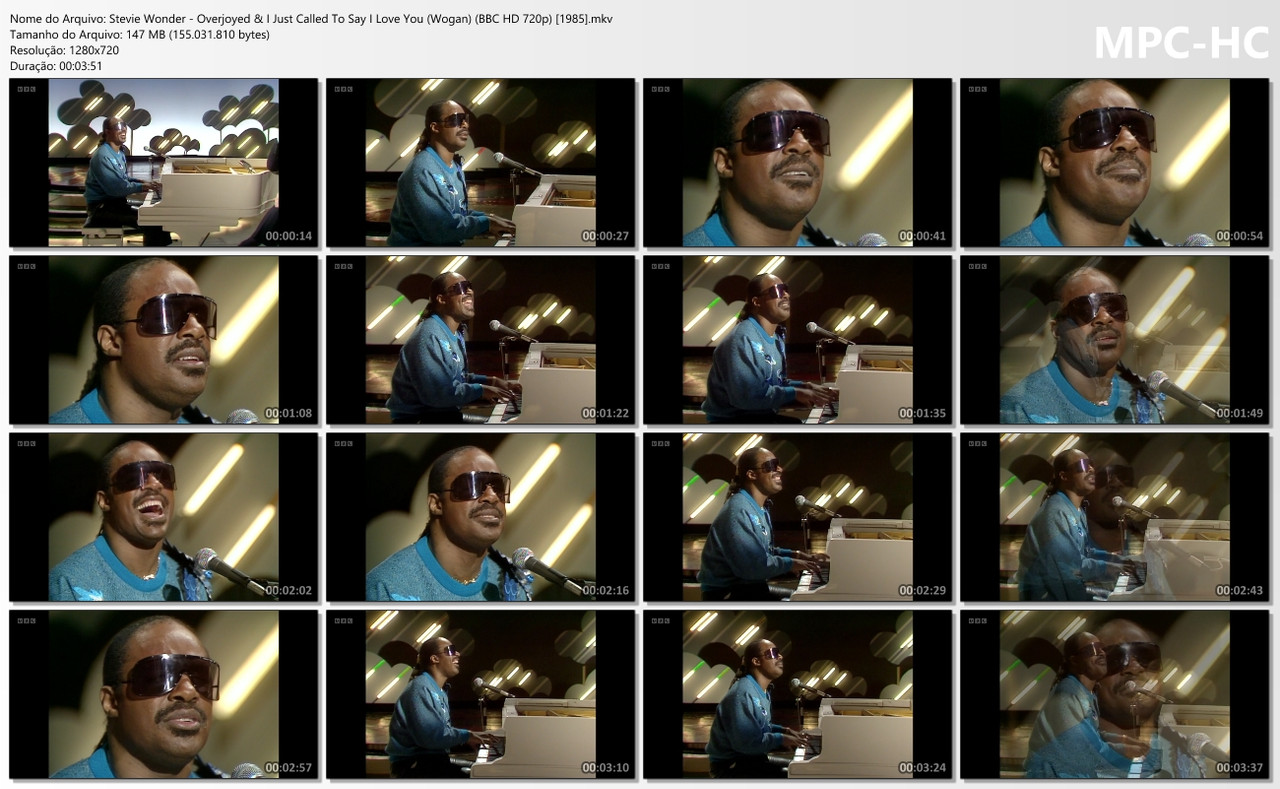Open the thumbnail stamped 00:00:54
The image size is (1280, 789).
click(1113, 162)
